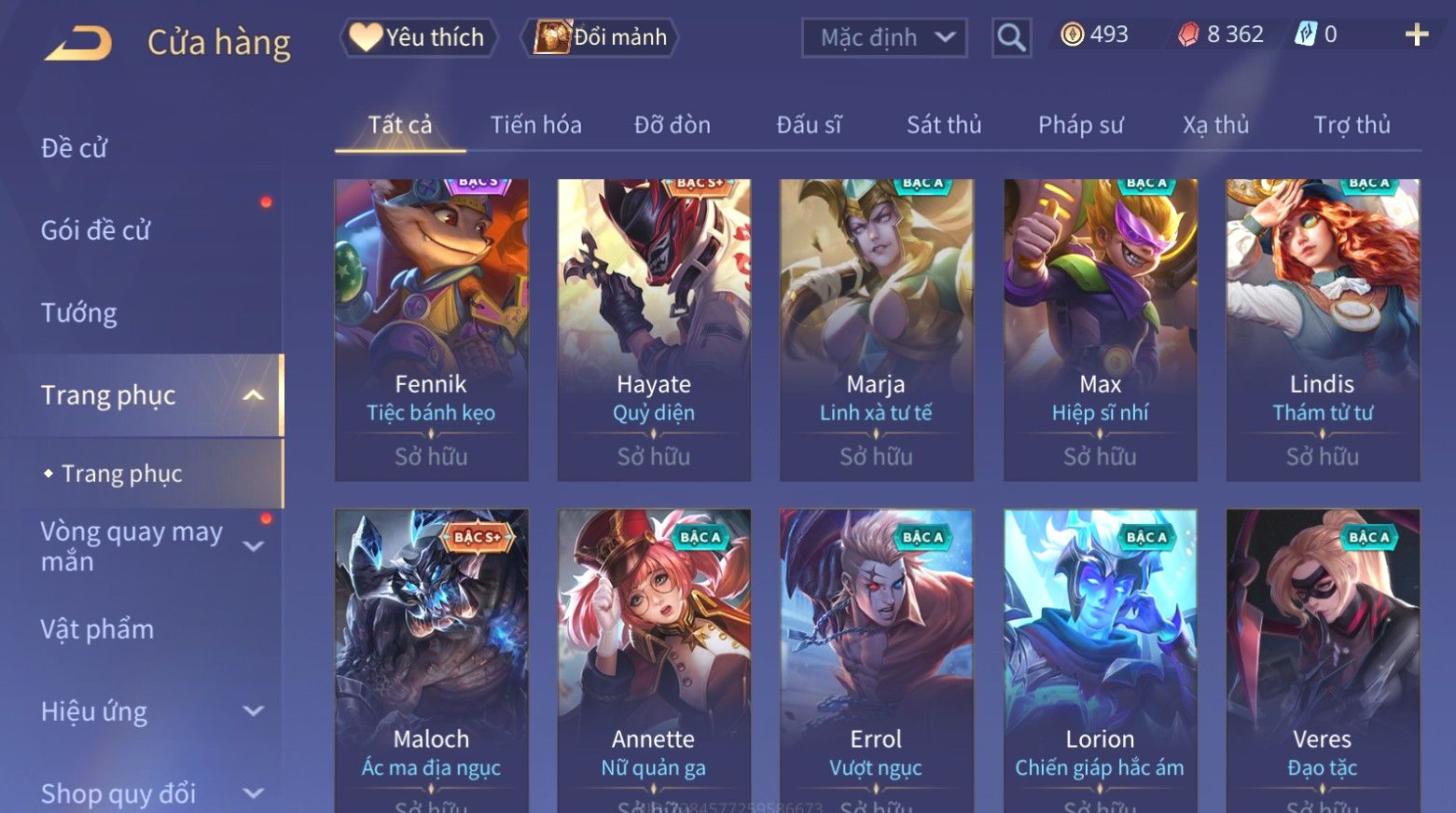Click the blue voucher currency icon
1456x813 pixels.
point(1305,35)
